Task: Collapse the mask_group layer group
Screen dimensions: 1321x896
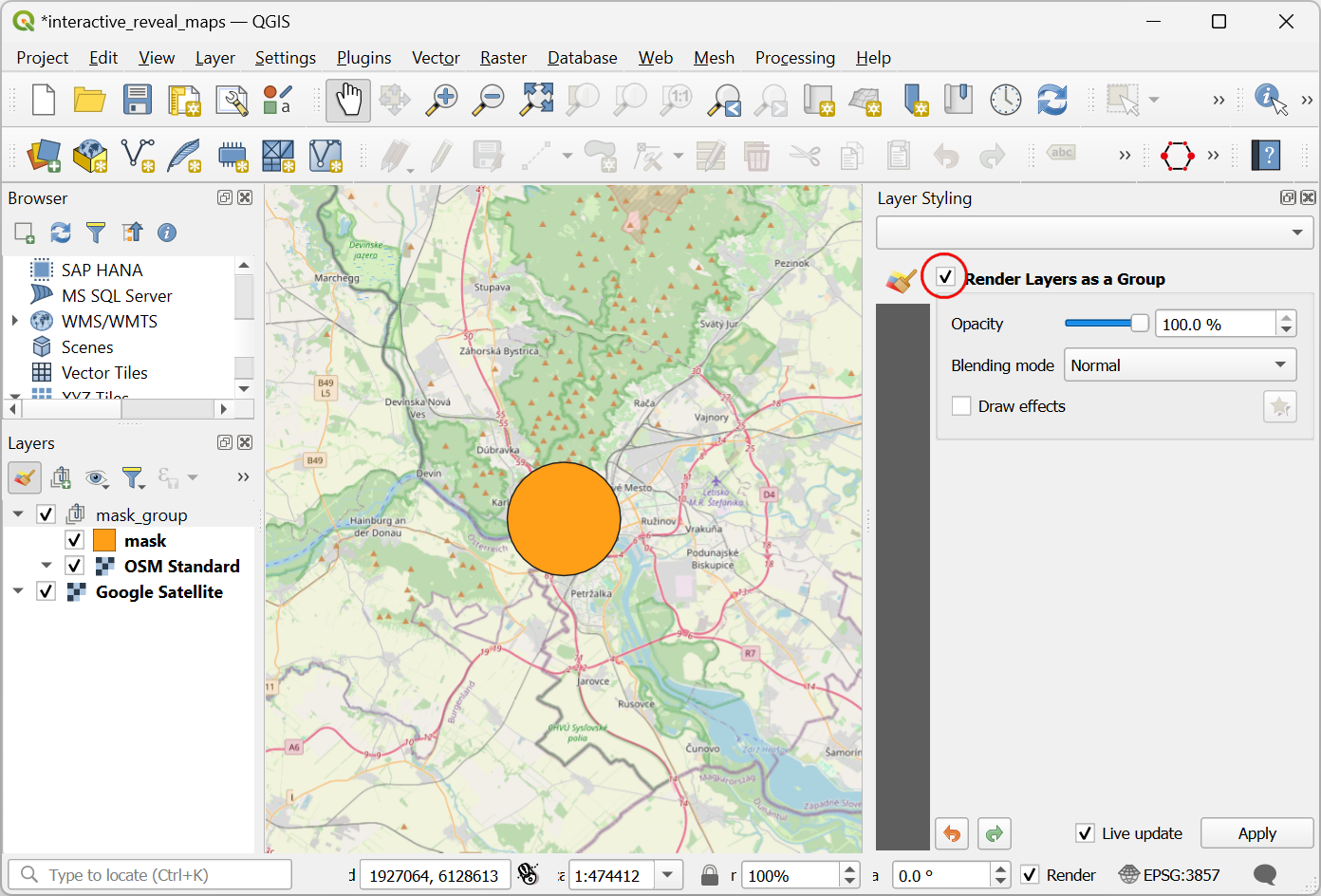Action: coord(18,514)
